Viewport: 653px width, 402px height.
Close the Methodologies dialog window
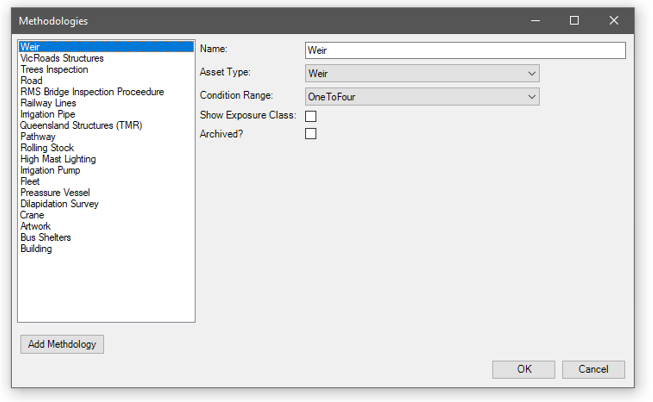click(614, 21)
